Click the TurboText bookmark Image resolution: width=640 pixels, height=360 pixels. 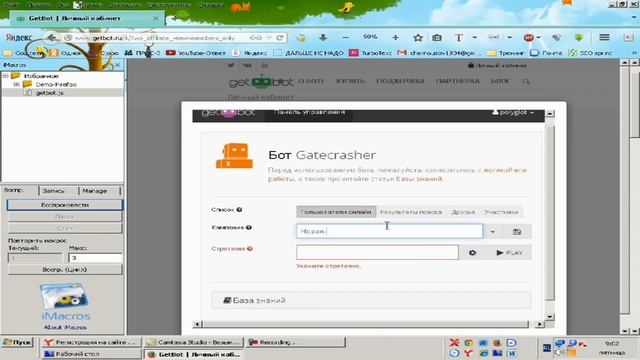pyautogui.click(x=371, y=53)
